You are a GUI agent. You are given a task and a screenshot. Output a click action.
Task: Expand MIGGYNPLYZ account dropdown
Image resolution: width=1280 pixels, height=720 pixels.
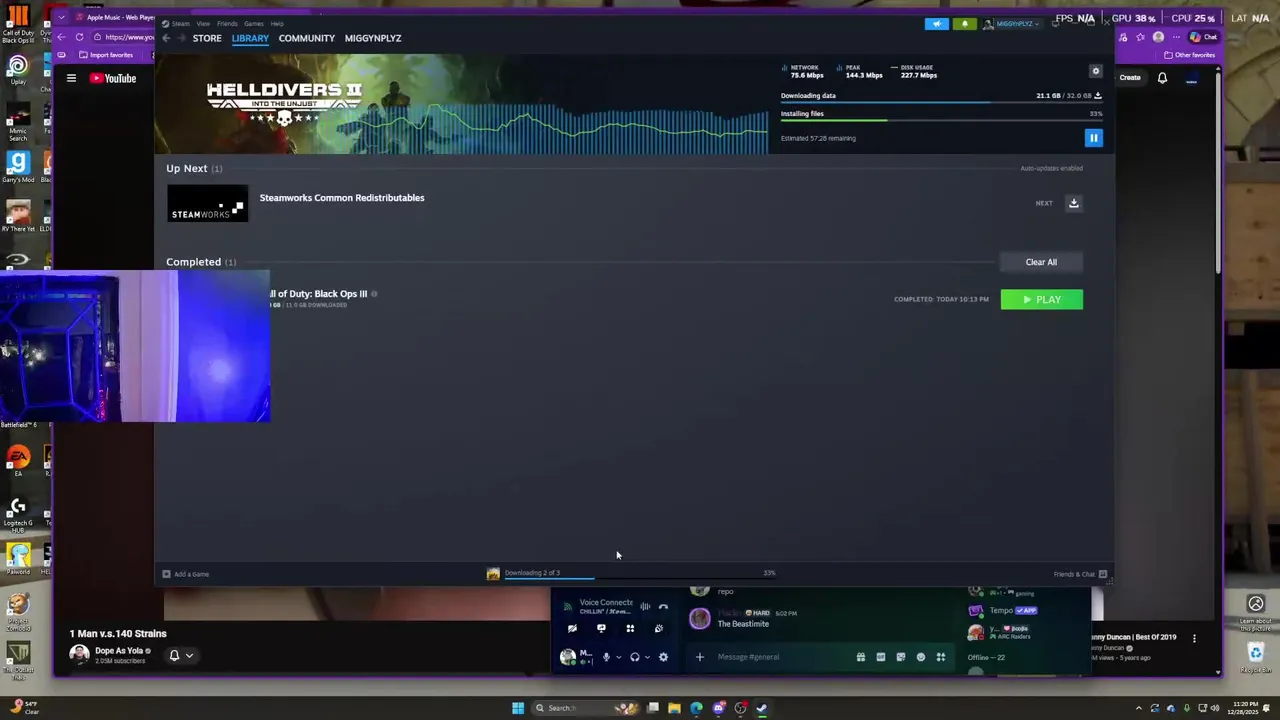pyautogui.click(x=1011, y=24)
